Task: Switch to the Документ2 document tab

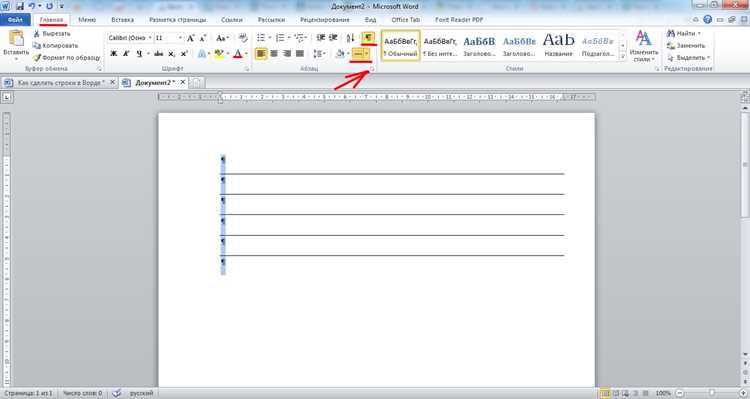Action: (155, 82)
